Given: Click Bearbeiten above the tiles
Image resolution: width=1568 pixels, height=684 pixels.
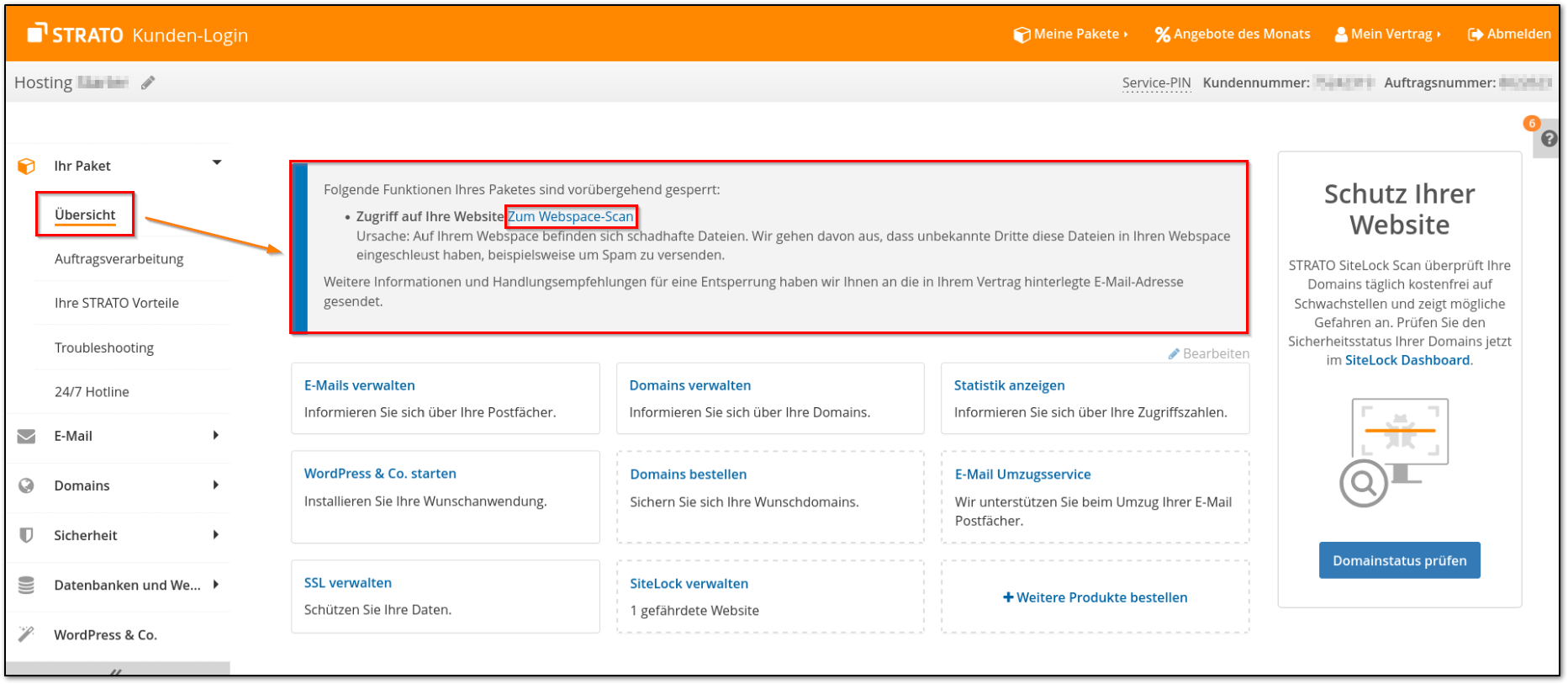Looking at the screenshot, I should [1208, 353].
